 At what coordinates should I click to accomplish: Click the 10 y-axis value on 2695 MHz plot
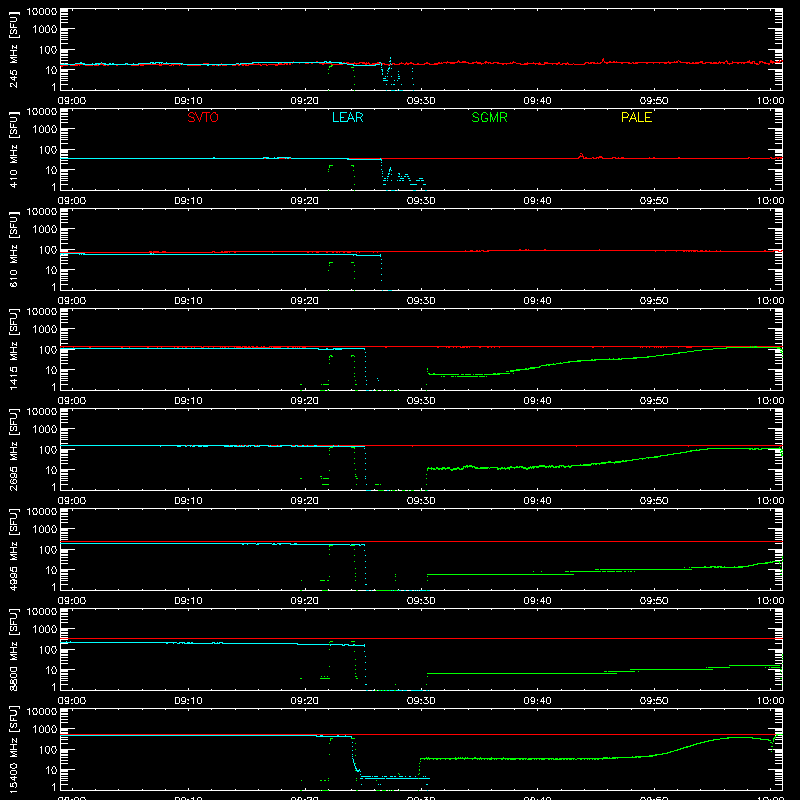point(51,470)
